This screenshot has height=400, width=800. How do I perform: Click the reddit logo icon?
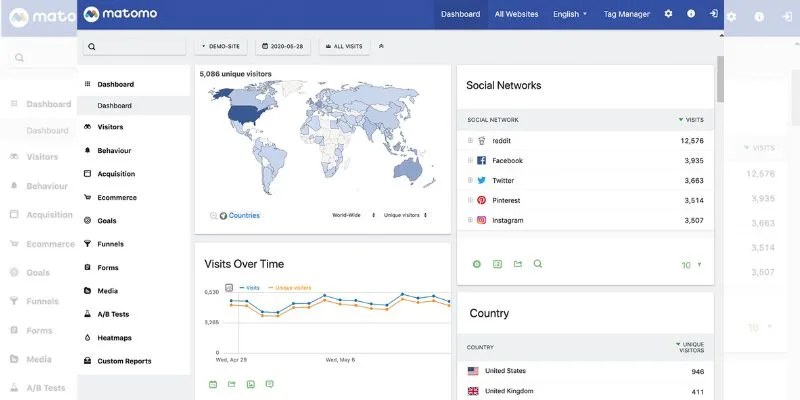(481, 141)
